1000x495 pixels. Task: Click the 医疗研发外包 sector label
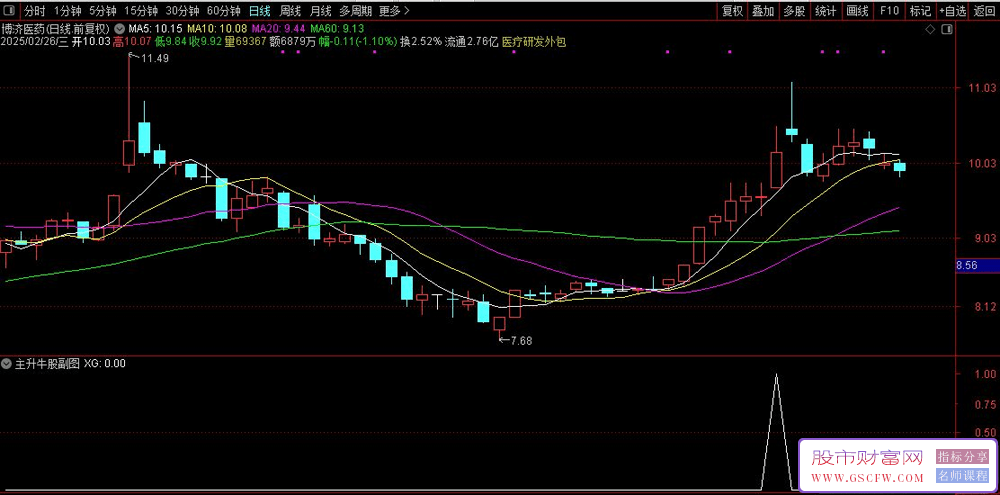(534, 42)
